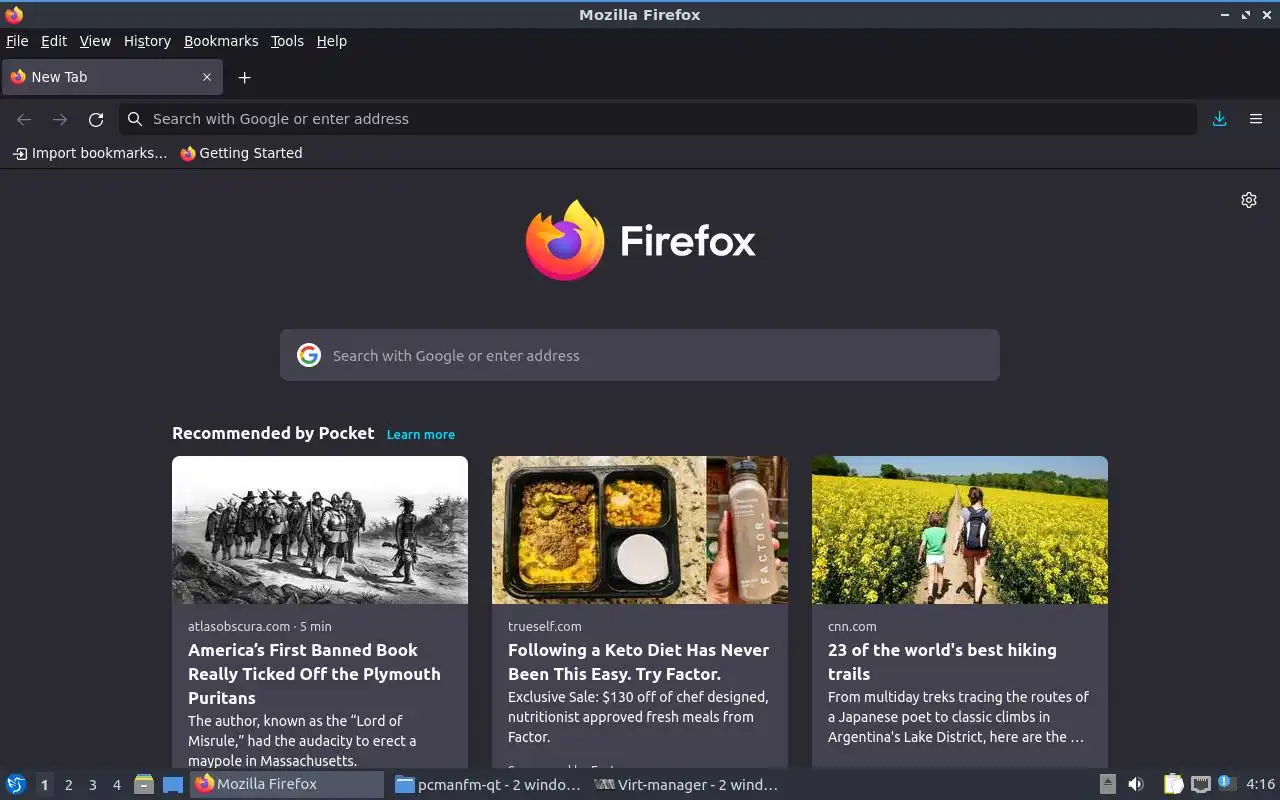Open the Puritans engraving article thumbnail
The image size is (1280, 800).
tap(320, 530)
